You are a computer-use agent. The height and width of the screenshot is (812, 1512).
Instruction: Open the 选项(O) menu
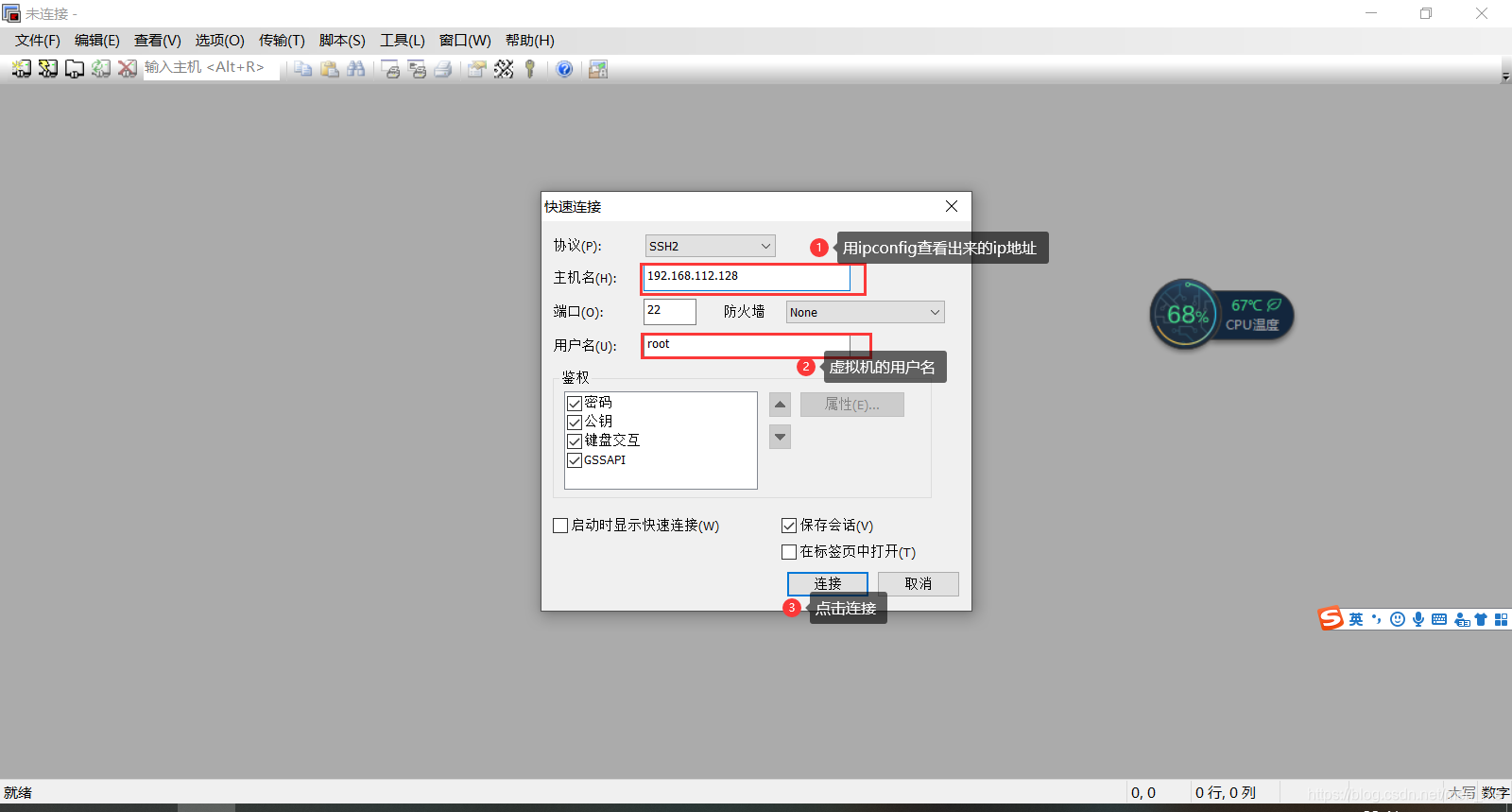pos(220,41)
